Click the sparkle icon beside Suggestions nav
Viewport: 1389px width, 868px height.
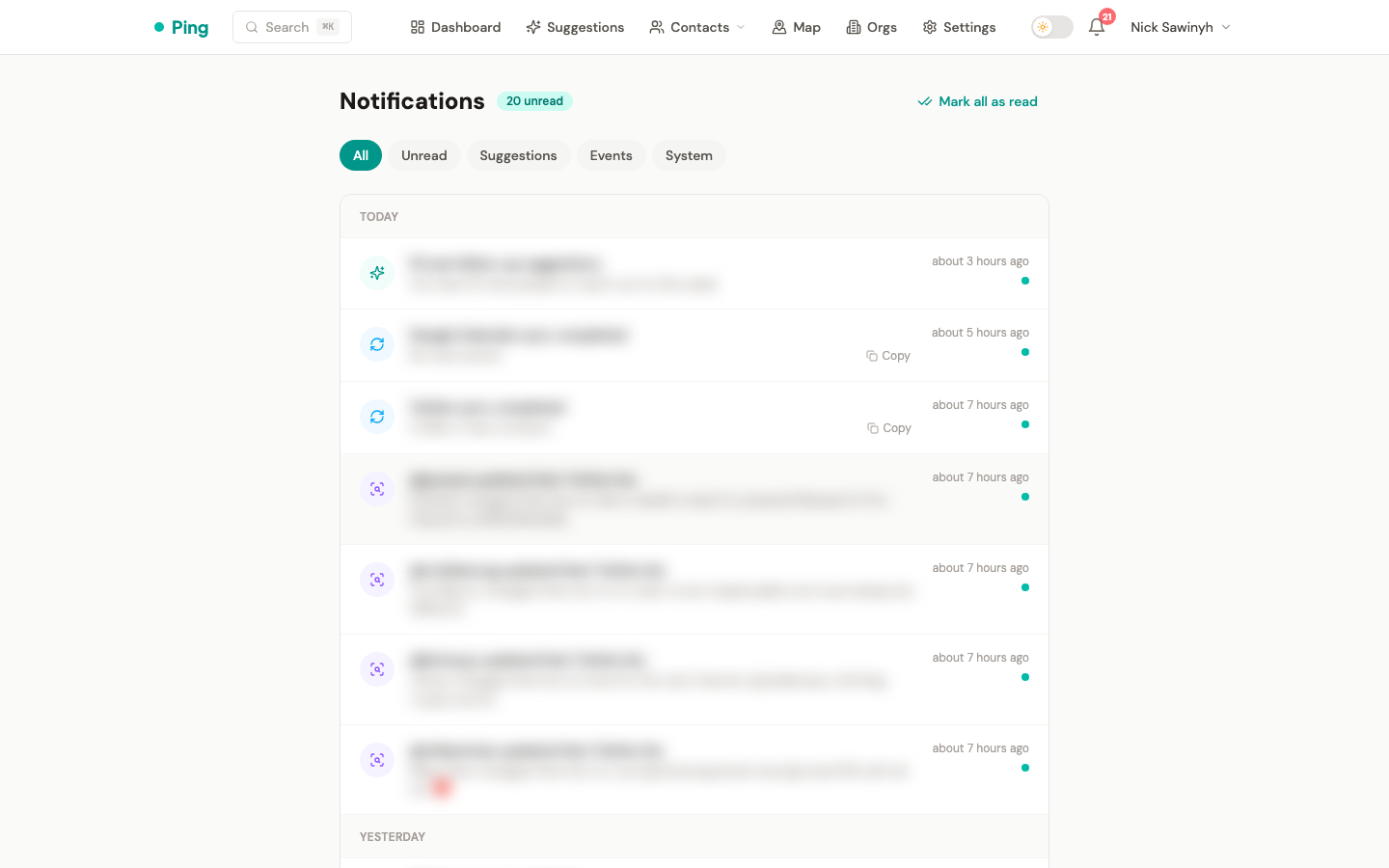[x=533, y=27]
